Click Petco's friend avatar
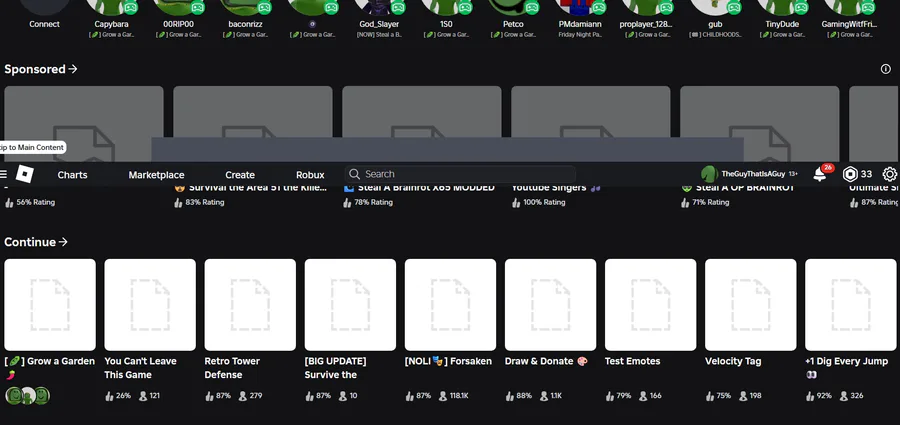This screenshot has height=425, width=900. click(513, 7)
